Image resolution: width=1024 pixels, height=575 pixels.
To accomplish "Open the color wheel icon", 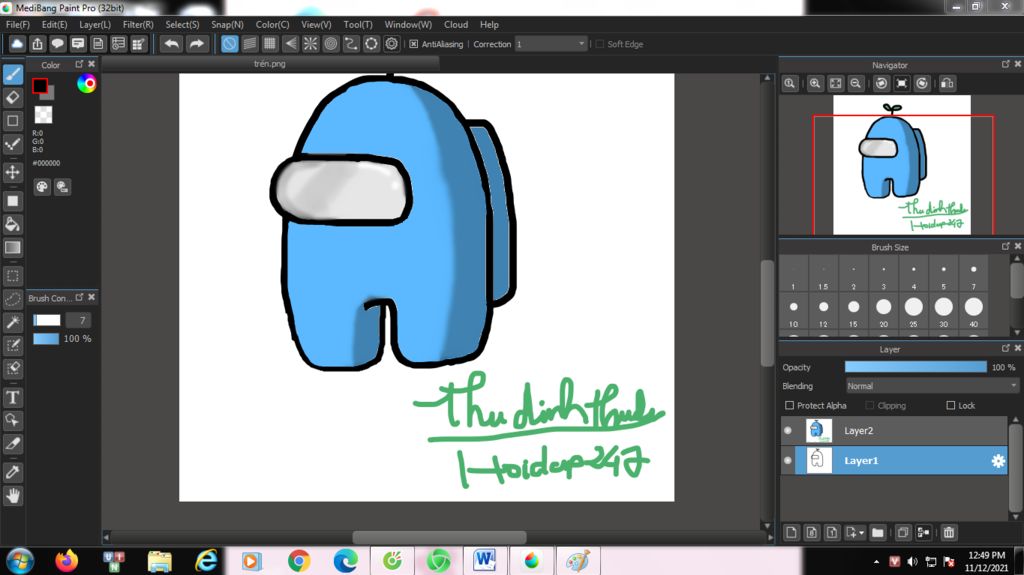I will tap(86, 84).
